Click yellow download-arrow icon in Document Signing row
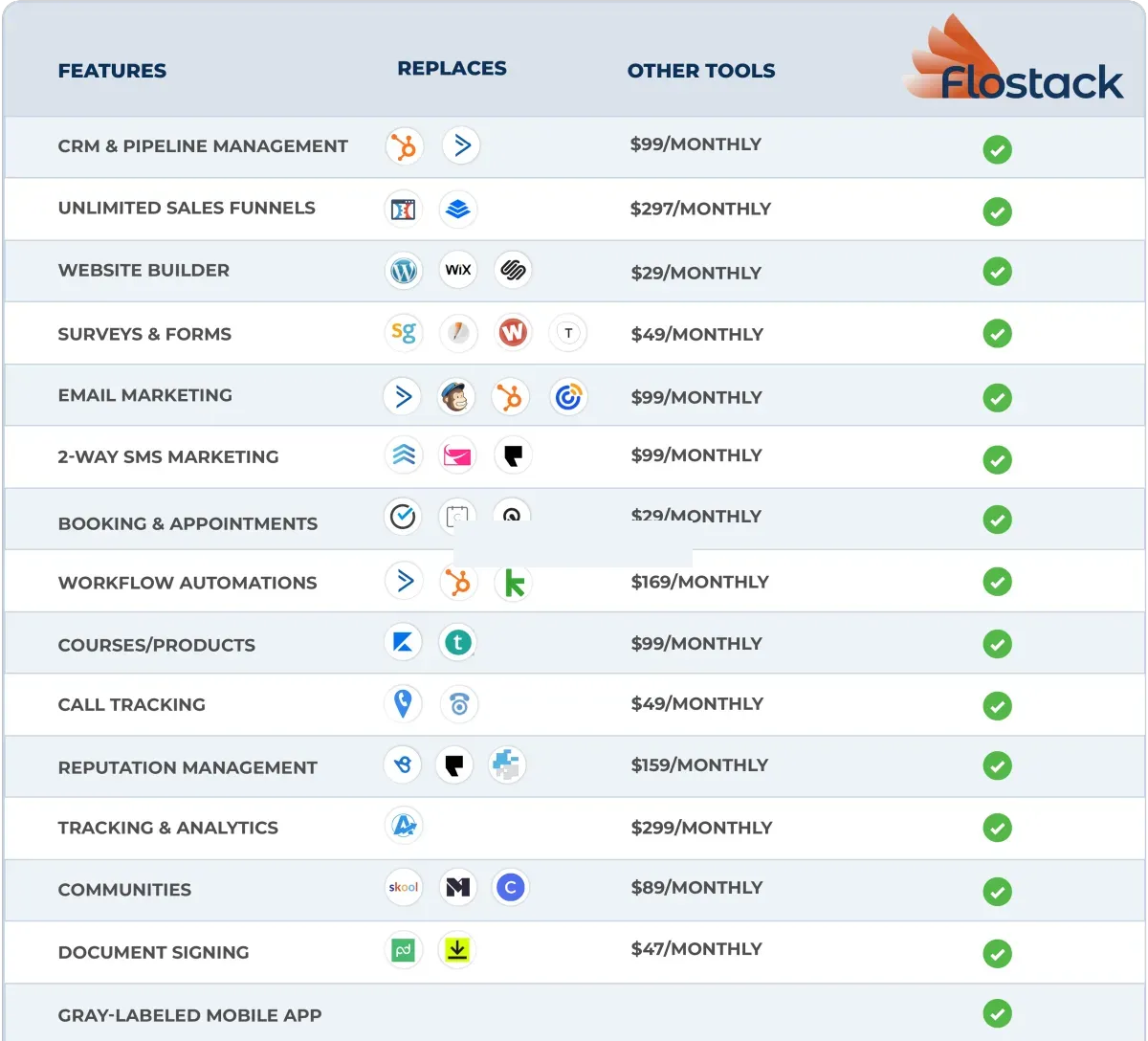This screenshot has height=1041, width=1148. click(457, 949)
